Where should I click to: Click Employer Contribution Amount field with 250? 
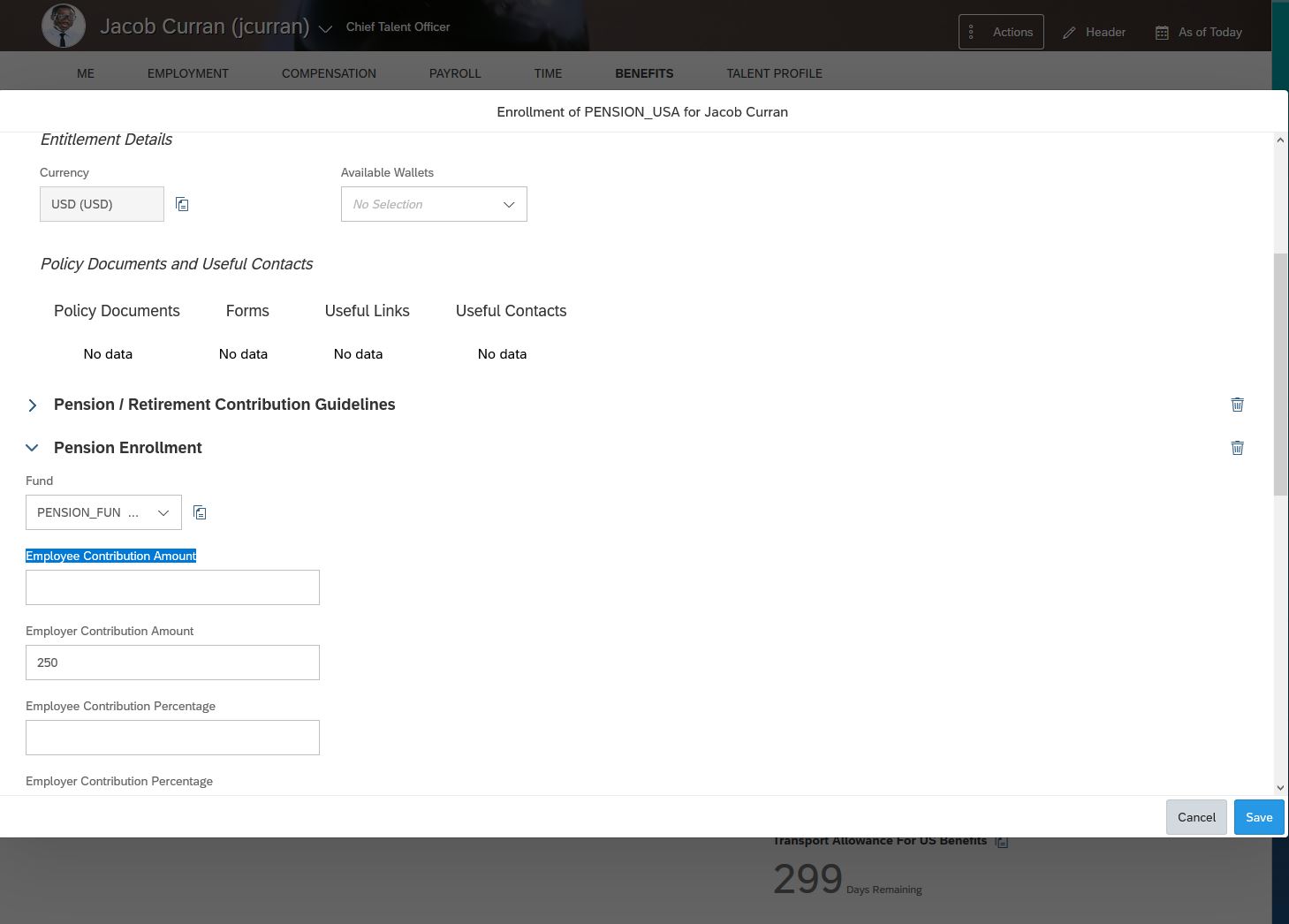pyautogui.click(x=172, y=663)
